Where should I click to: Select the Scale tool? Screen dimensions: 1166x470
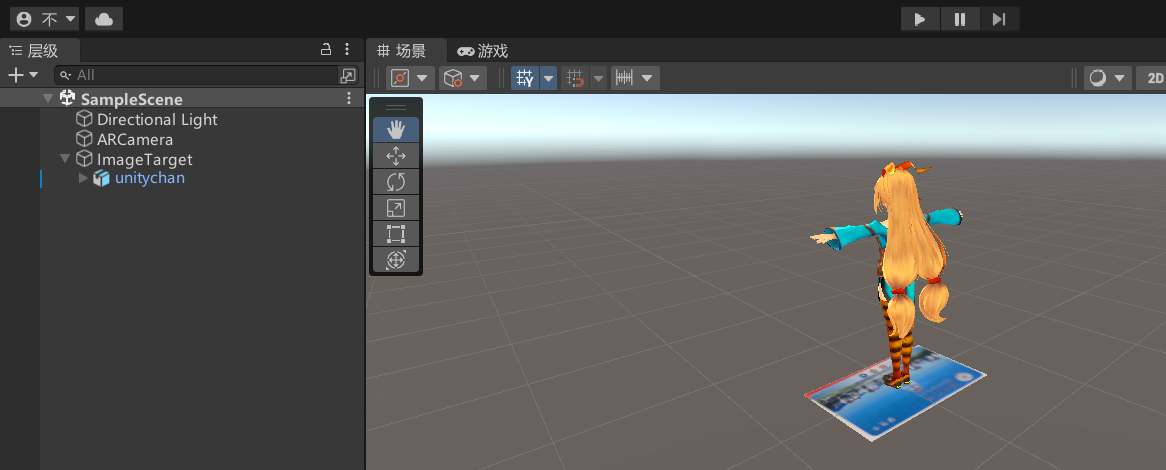[x=396, y=208]
